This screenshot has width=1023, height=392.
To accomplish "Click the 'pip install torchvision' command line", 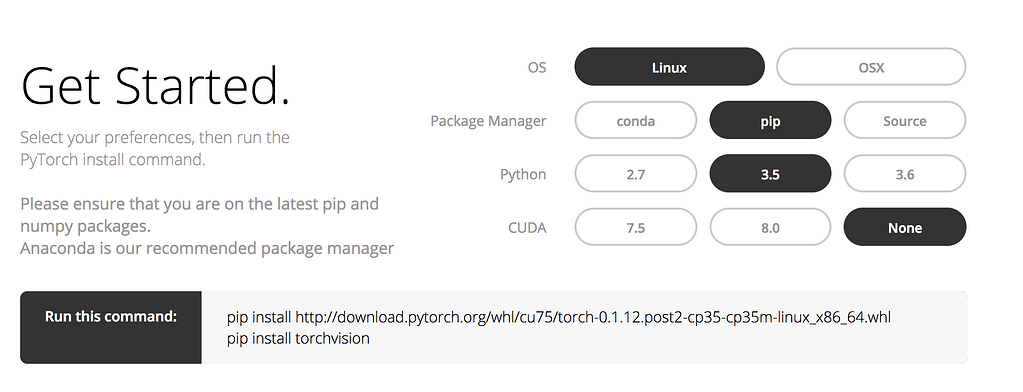I will tap(298, 339).
